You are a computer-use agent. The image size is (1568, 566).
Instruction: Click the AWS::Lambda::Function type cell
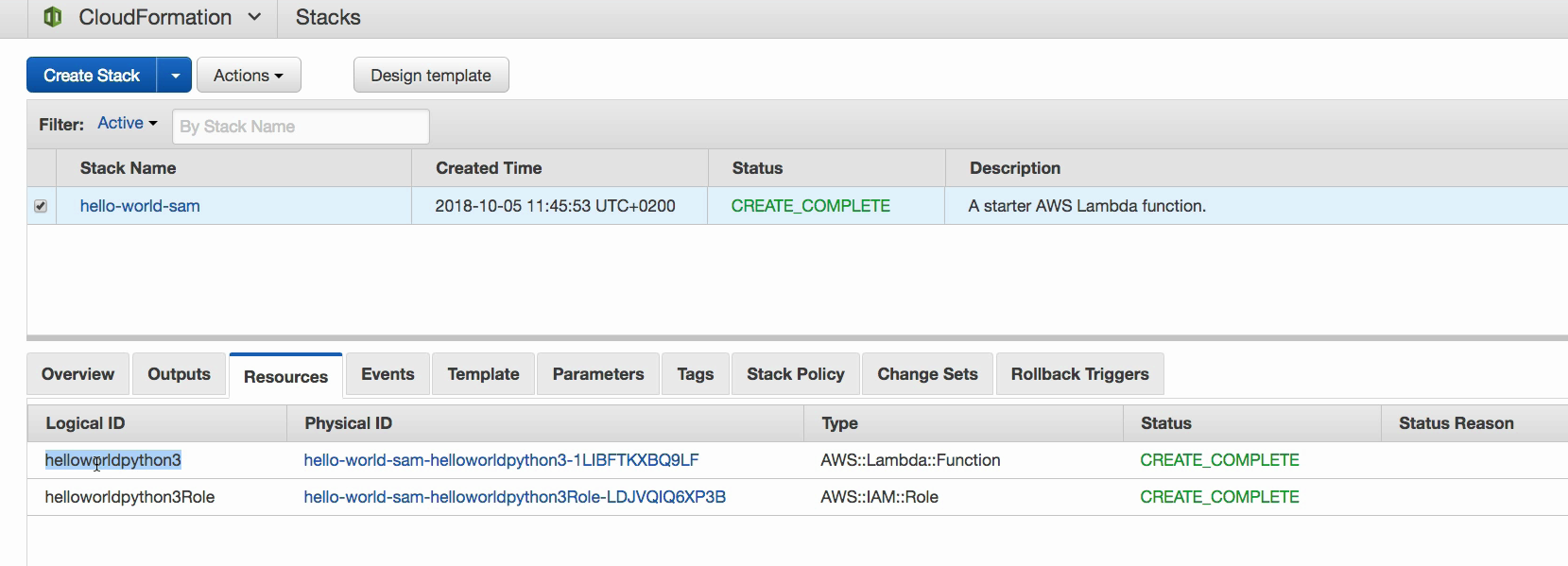910,460
